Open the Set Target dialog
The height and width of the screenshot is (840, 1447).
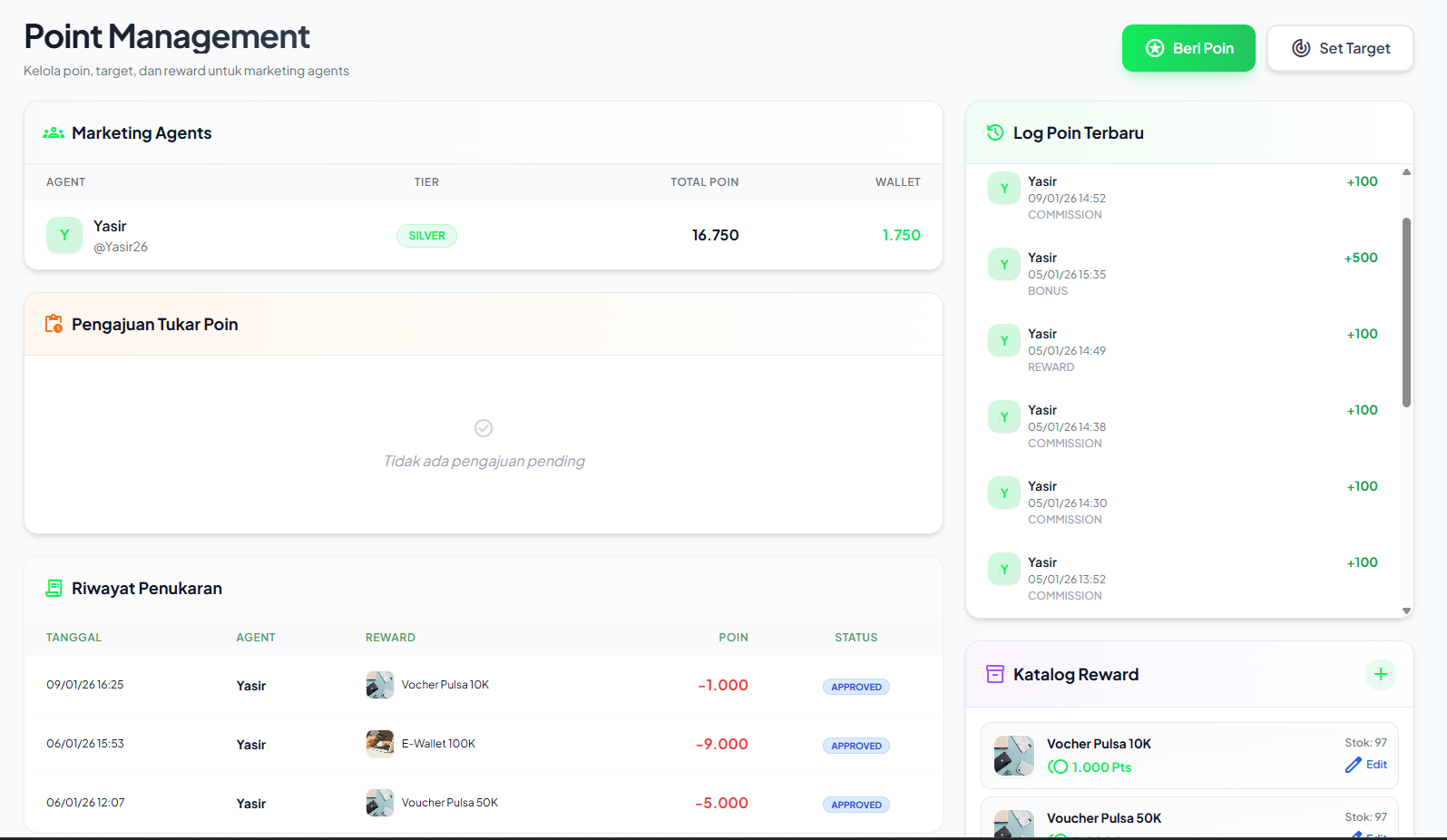tap(1339, 48)
